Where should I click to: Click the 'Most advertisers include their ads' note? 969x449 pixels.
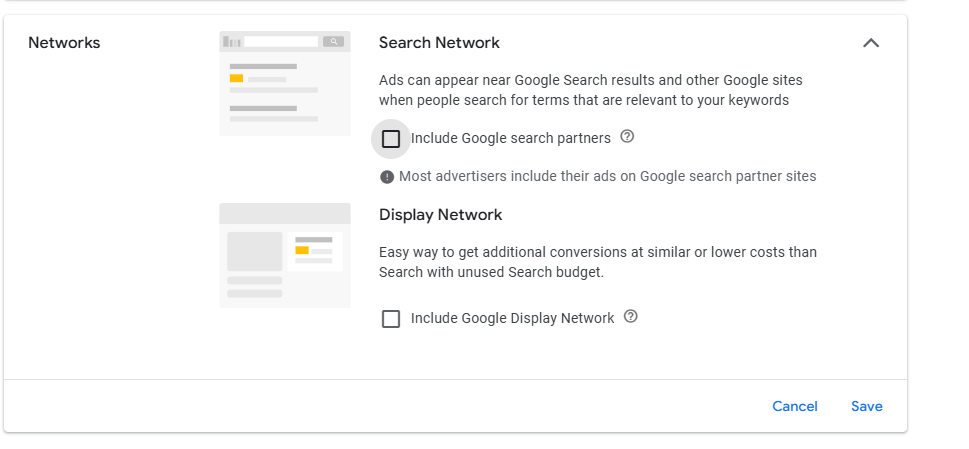click(607, 177)
